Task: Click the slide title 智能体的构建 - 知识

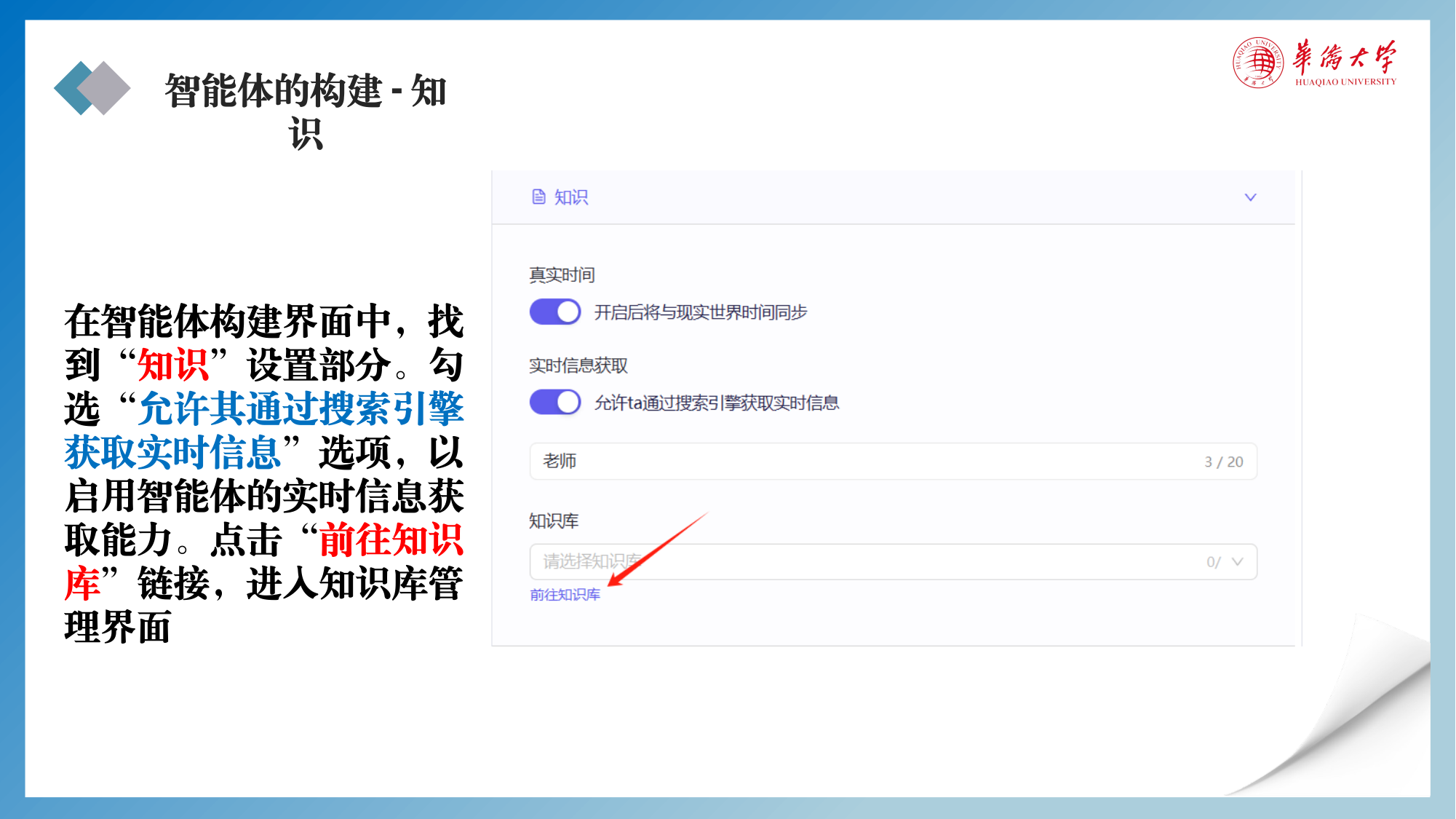Action: point(305,111)
